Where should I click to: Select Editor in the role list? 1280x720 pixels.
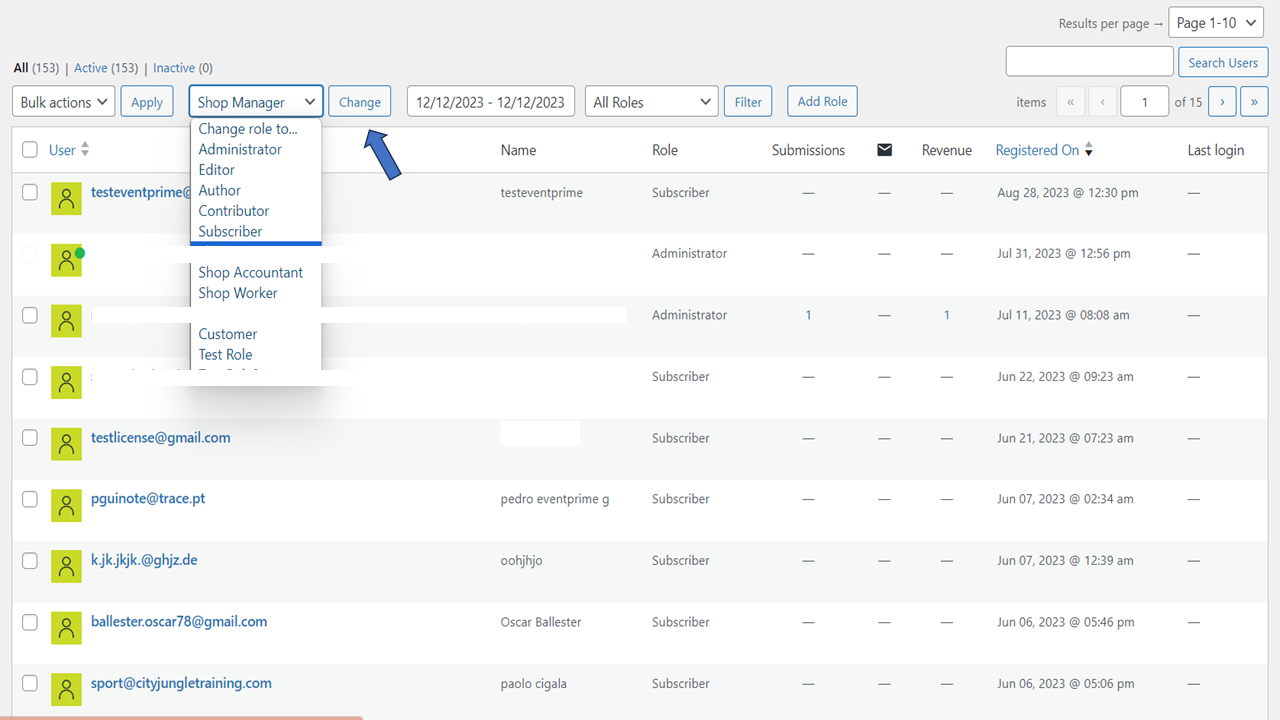(217, 170)
